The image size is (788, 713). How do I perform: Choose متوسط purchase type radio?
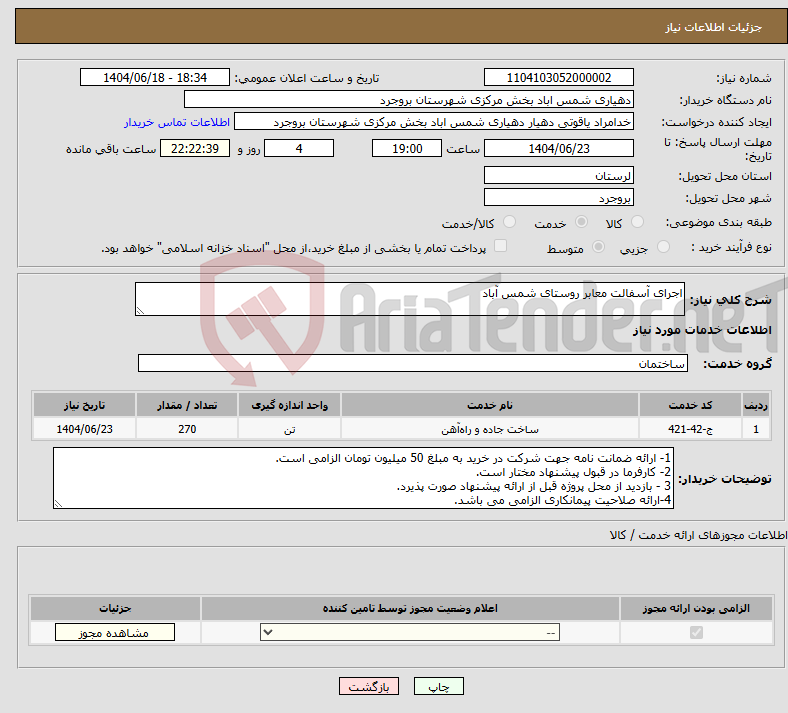[x=599, y=247]
